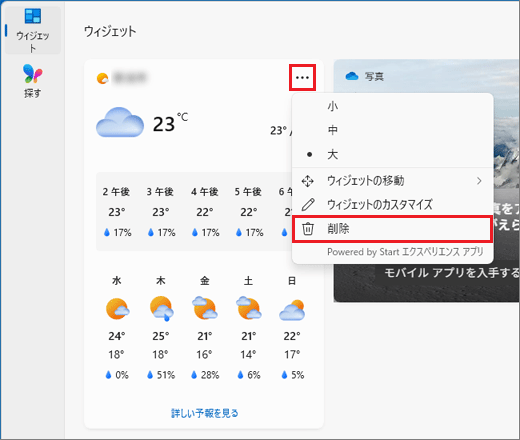Open the ウィジェット sidebar tab
Viewport: 520px width, 440px height.
click(33, 30)
